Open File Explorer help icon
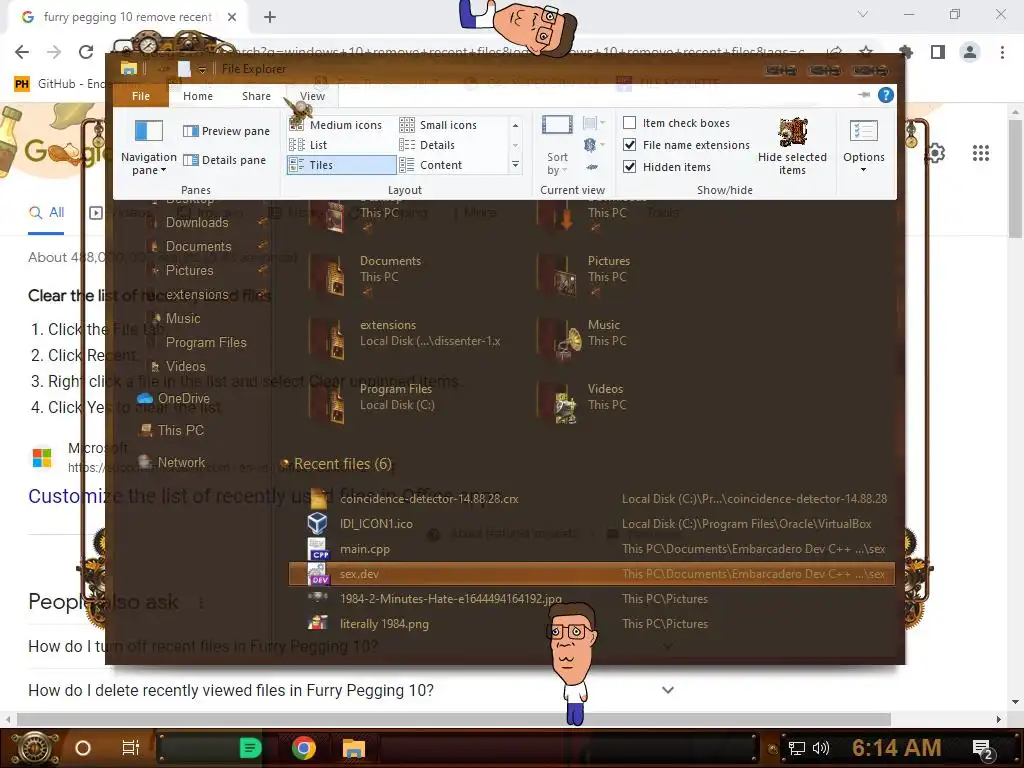The width and height of the screenshot is (1024, 768). pos(886,95)
